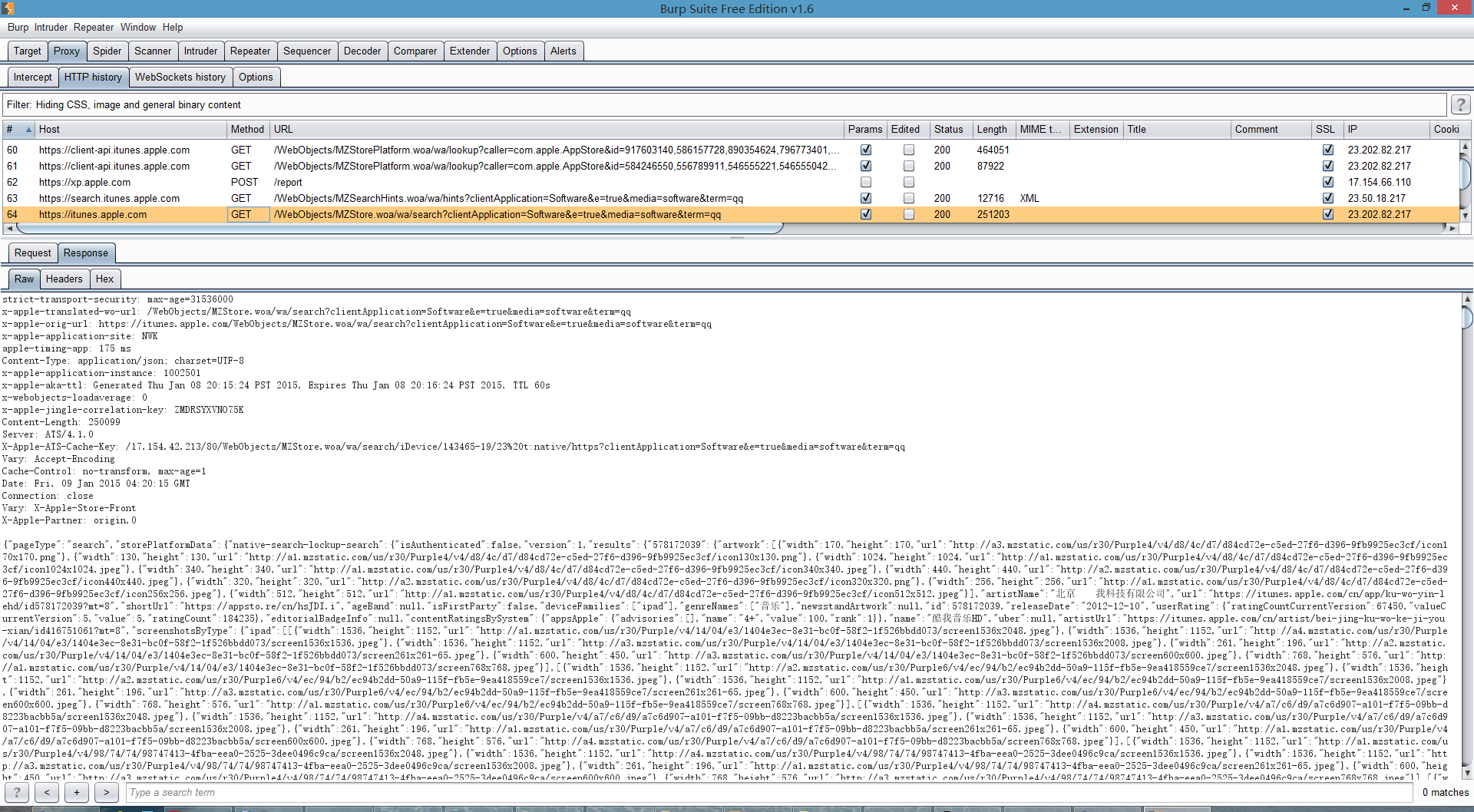Click the Burp Suite logo in title bar

8,8
